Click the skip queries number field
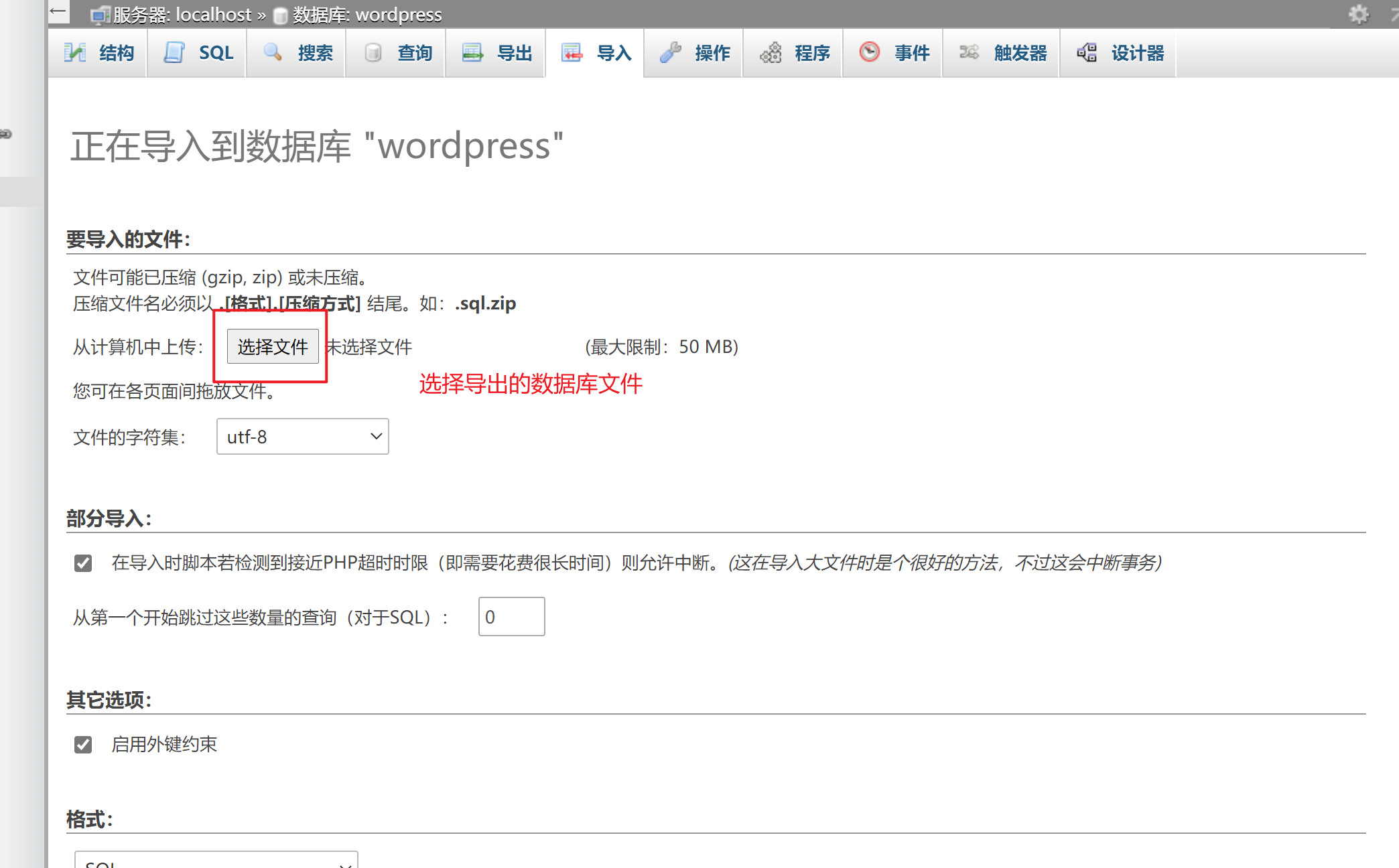 512,617
